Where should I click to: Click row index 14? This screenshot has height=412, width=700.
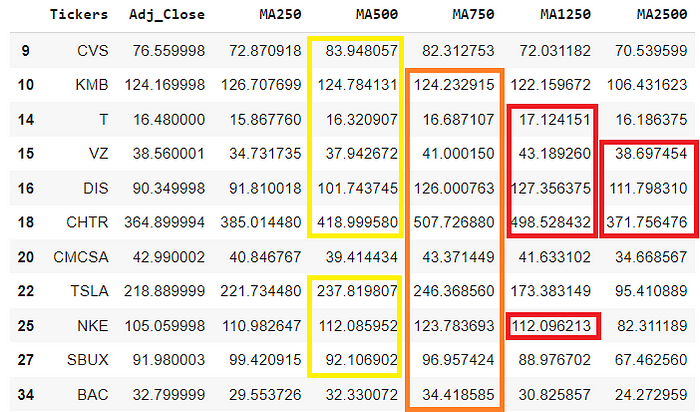click(25, 119)
